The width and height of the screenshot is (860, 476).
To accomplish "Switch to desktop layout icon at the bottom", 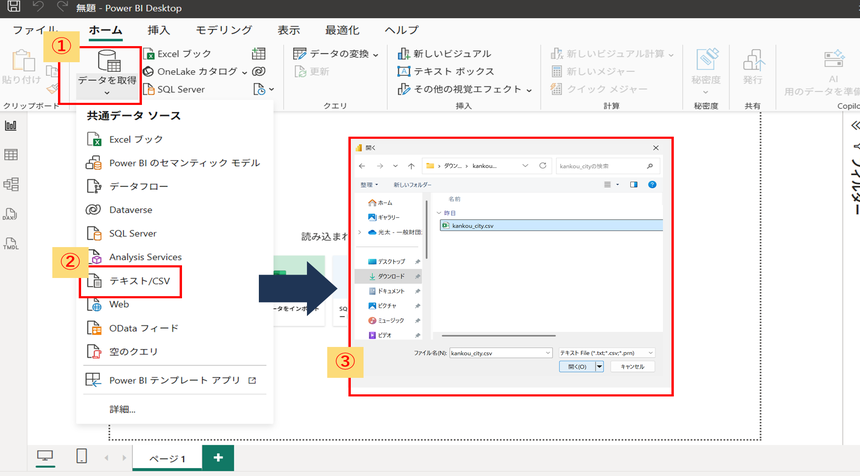I will tap(45, 456).
